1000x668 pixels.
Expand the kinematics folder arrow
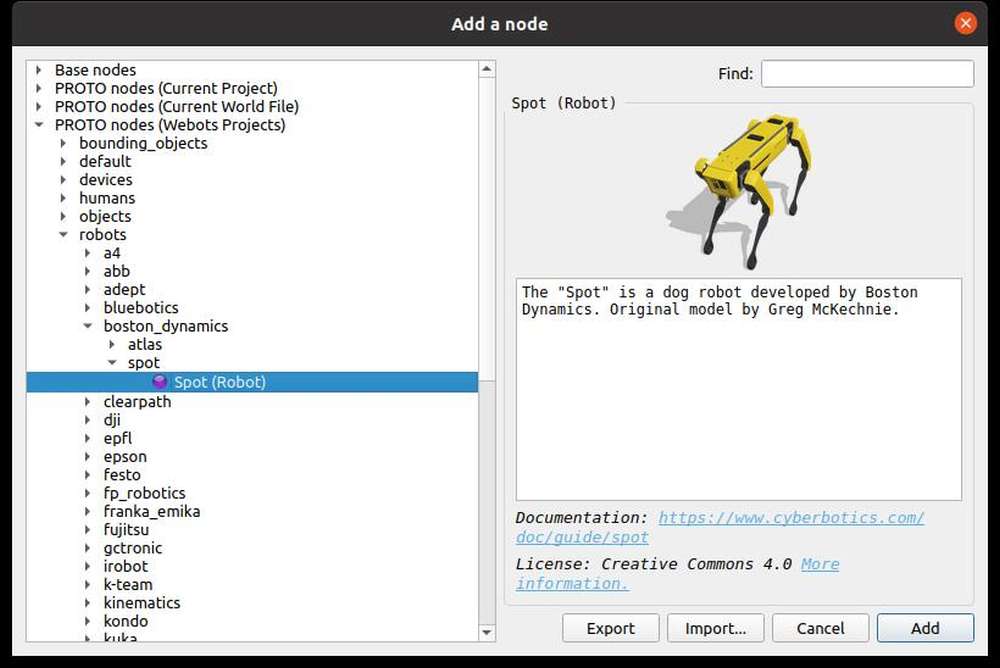87,603
